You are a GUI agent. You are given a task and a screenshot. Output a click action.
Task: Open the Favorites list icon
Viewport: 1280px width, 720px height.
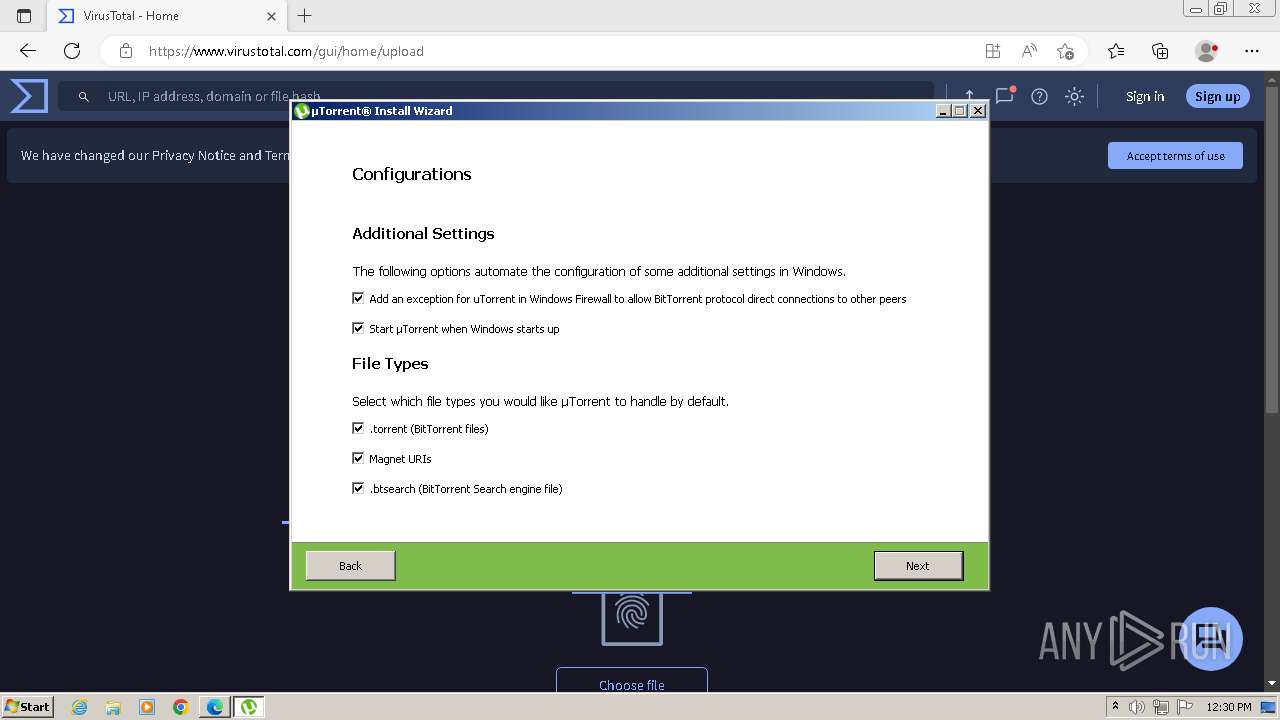tap(1116, 51)
